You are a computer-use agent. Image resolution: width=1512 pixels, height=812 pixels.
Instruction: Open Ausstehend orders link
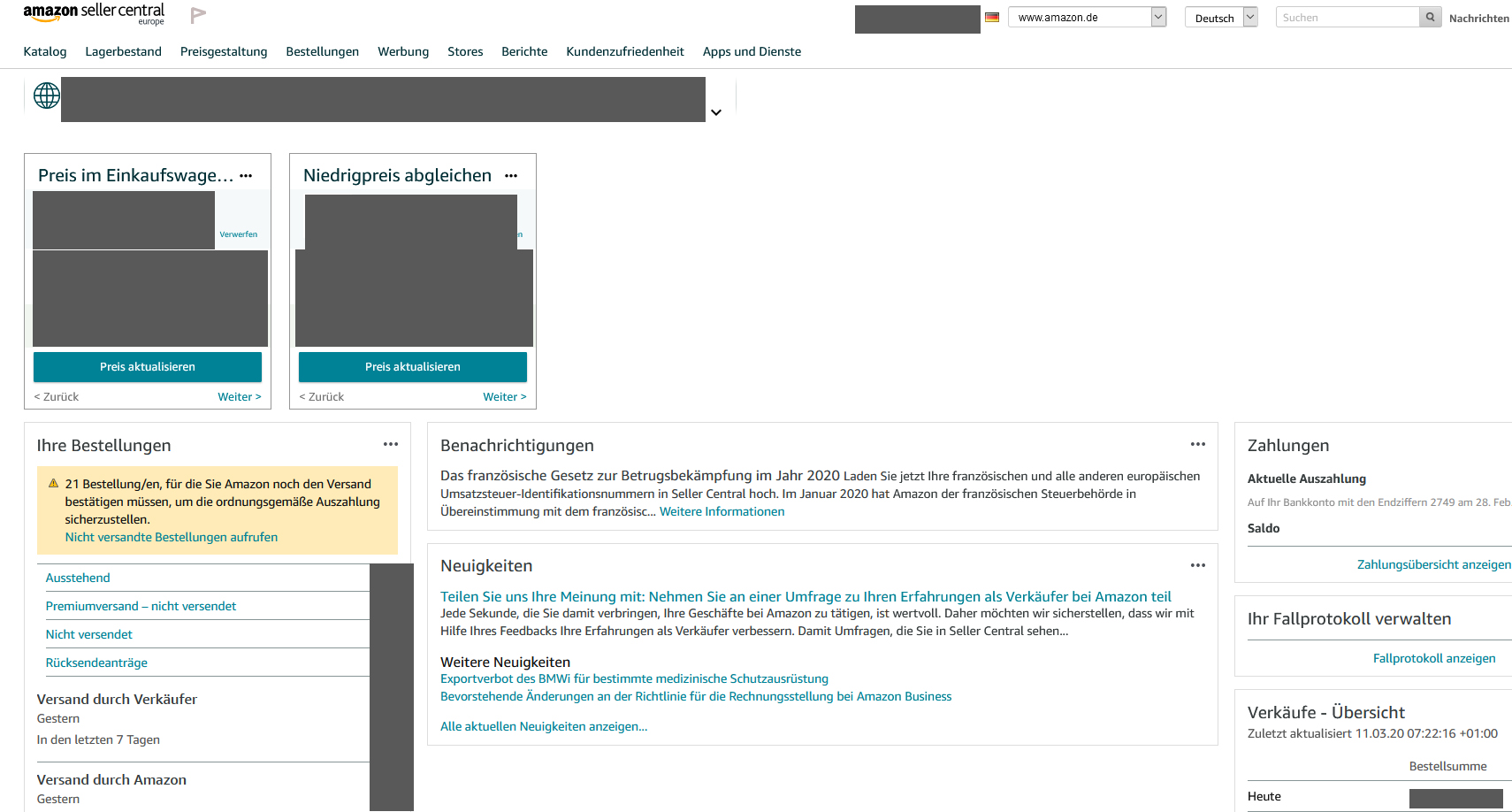click(78, 578)
